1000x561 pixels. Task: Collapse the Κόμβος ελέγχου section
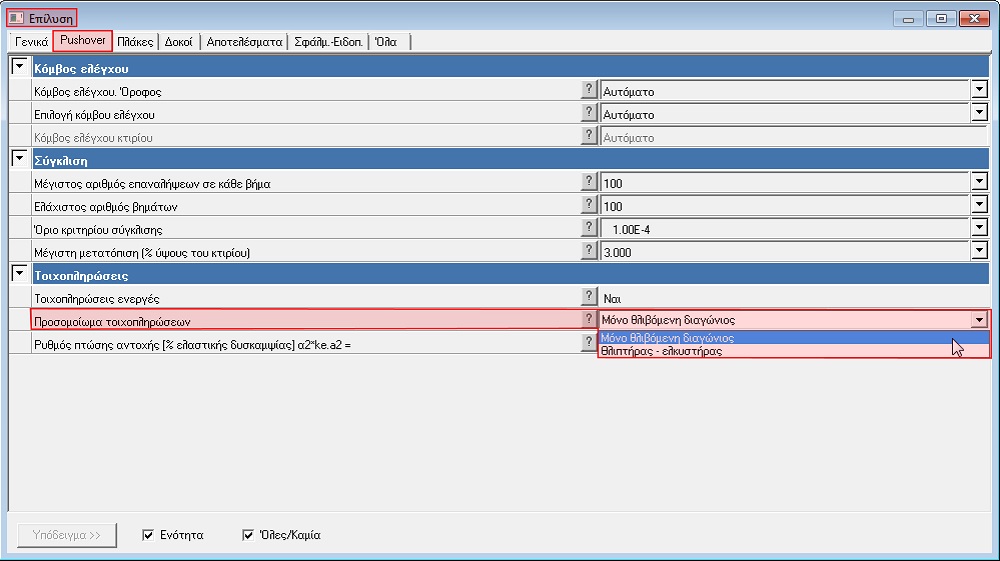19,68
